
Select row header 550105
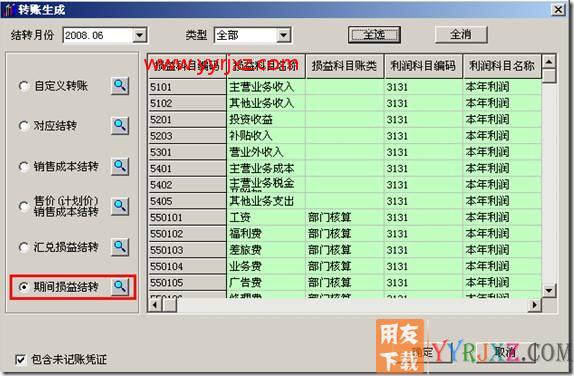[187, 283]
